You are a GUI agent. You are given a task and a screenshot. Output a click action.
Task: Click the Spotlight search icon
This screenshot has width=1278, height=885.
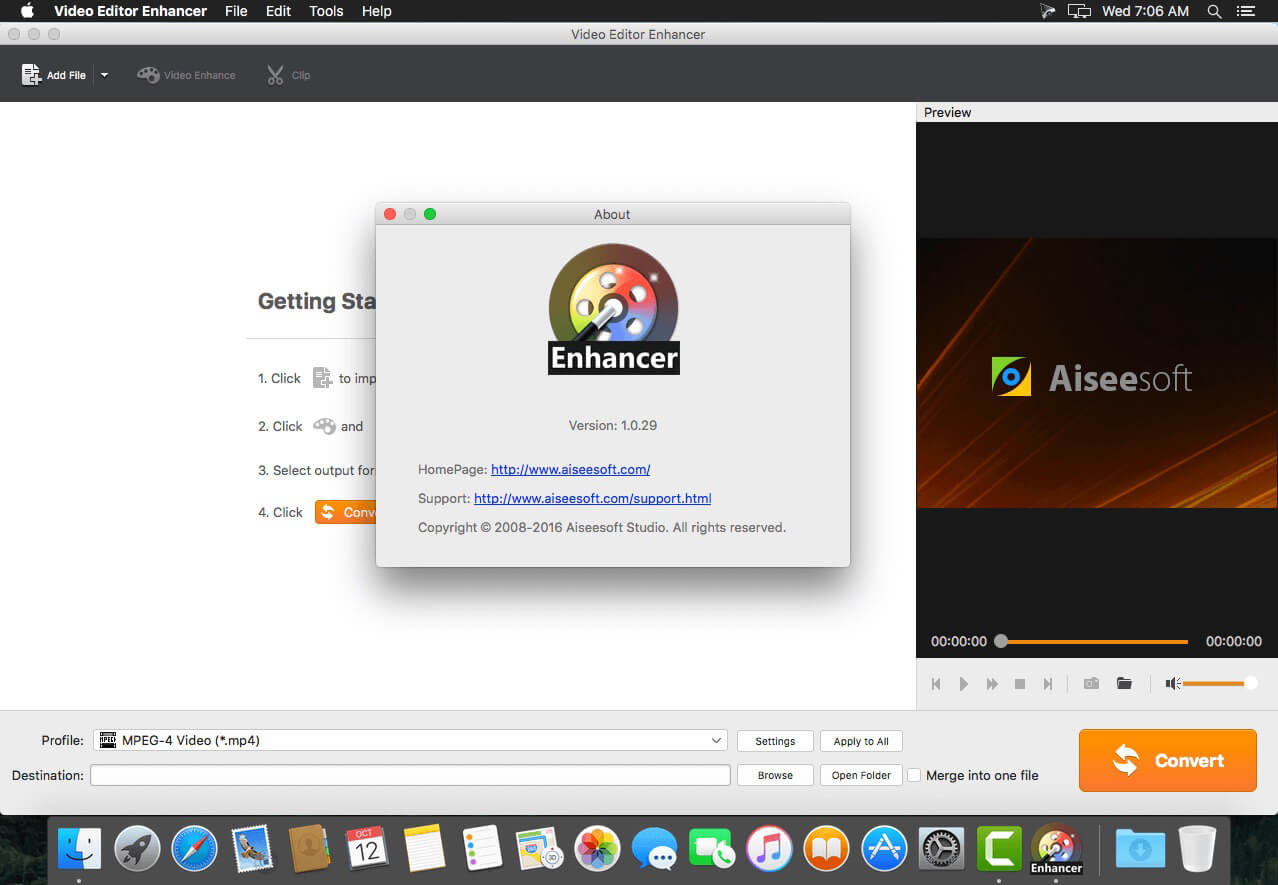tap(1214, 11)
